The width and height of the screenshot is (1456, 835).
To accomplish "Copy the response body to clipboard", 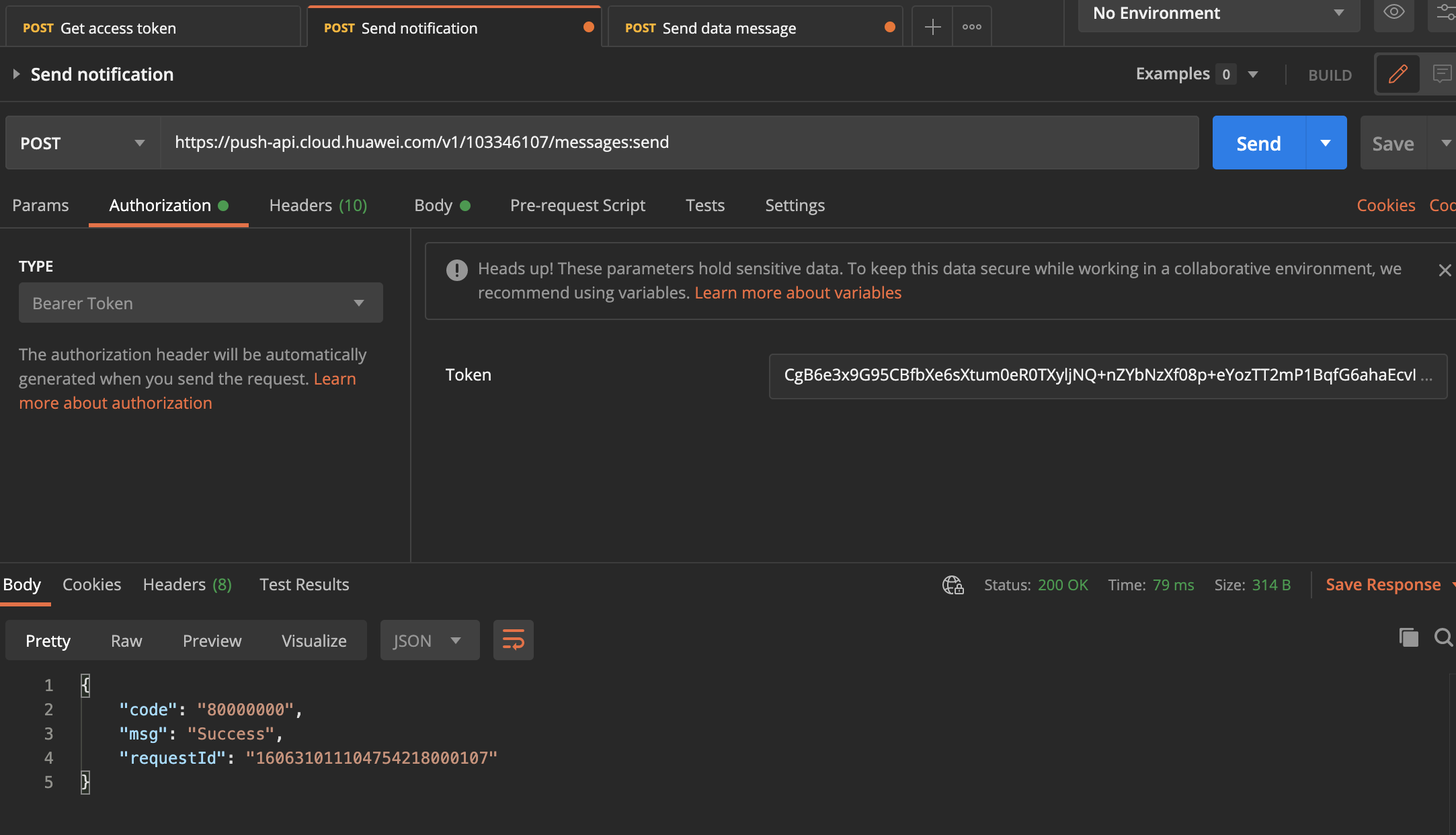I will tap(1409, 637).
